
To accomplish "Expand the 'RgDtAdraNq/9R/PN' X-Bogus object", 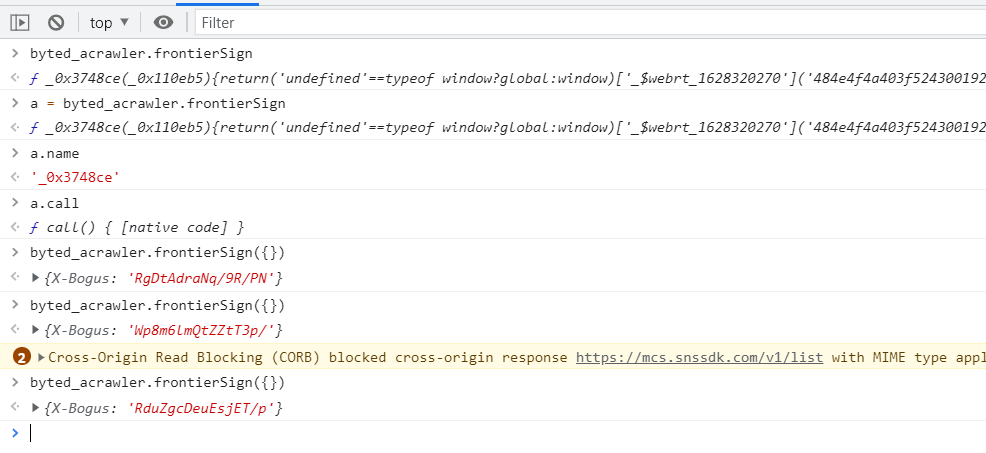I will pos(36,277).
